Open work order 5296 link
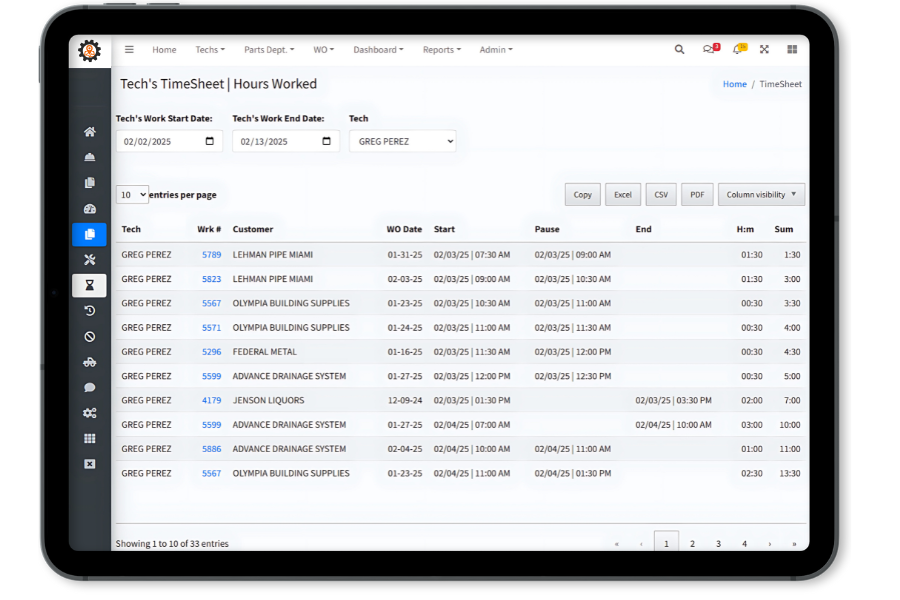Image resolution: width=900 pixels, height=600 pixels. click(211, 351)
